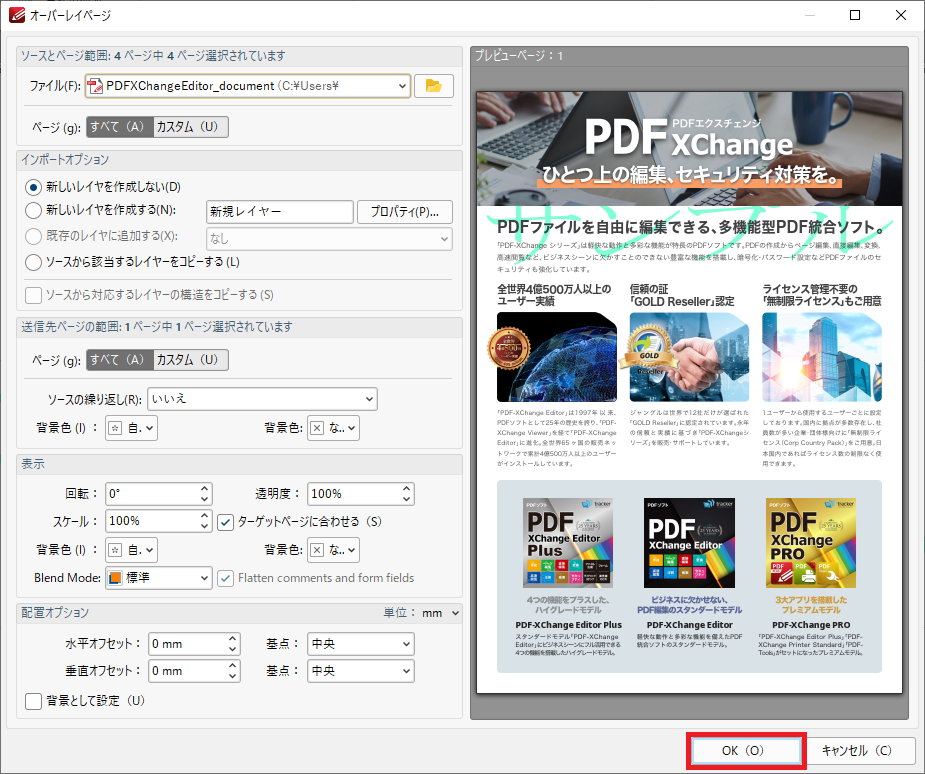Click the preview page thumbnail
Image resolution: width=925 pixels, height=774 pixels.
pyautogui.click(x=689, y=392)
